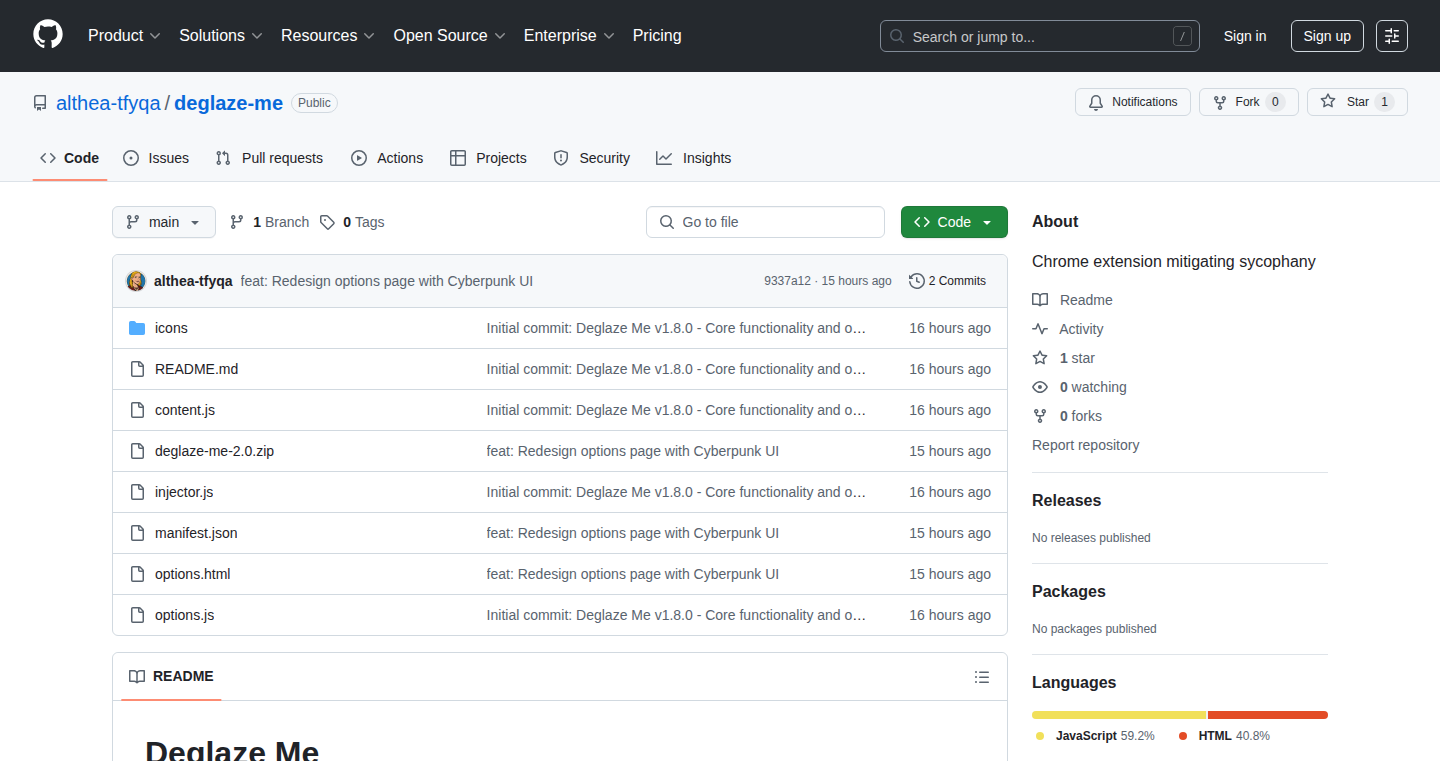Click the Sign in link
This screenshot has width=1440, height=761.
(1245, 36)
